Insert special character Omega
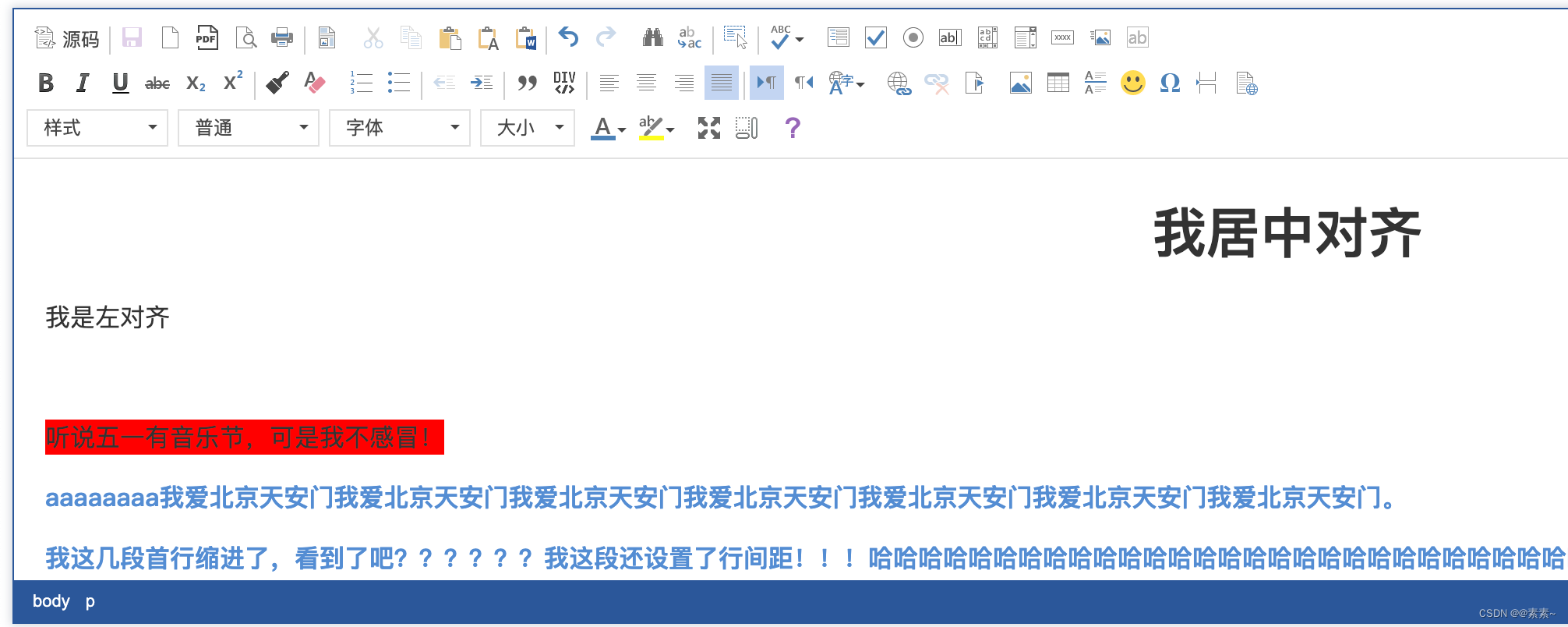1568x627 pixels. pos(1170,83)
